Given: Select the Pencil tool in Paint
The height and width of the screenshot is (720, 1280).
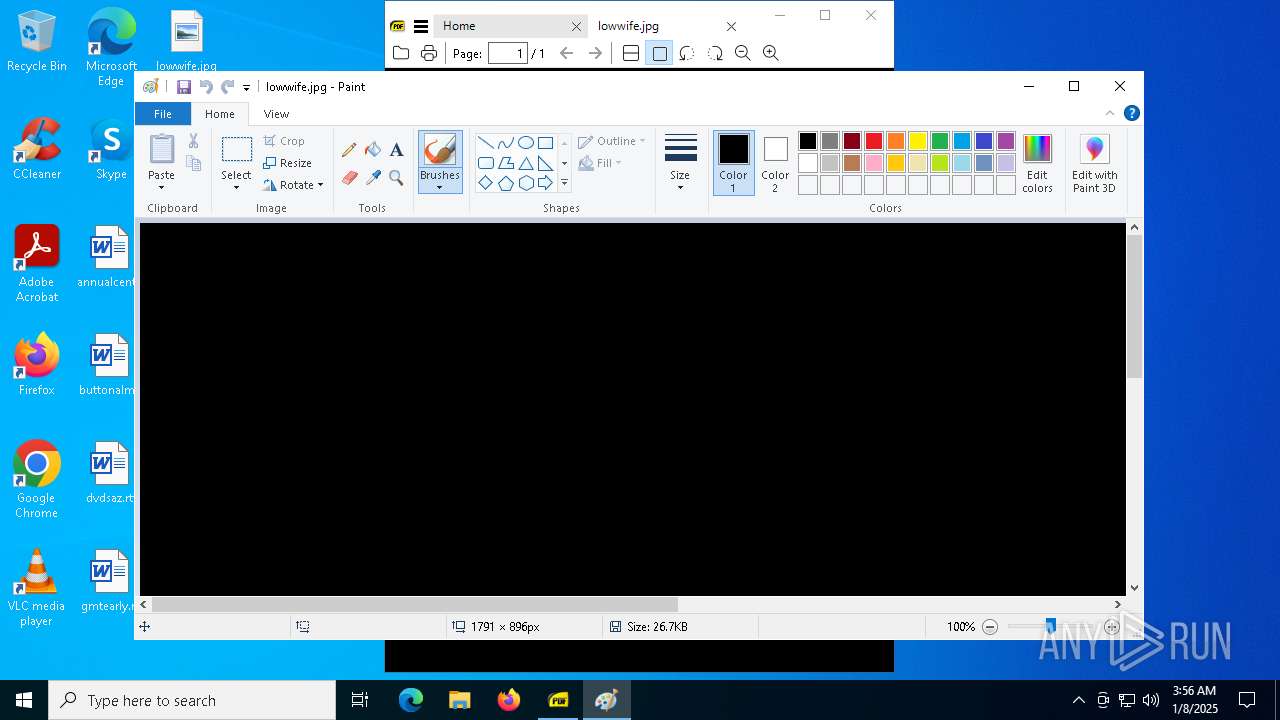Looking at the screenshot, I should [x=349, y=150].
